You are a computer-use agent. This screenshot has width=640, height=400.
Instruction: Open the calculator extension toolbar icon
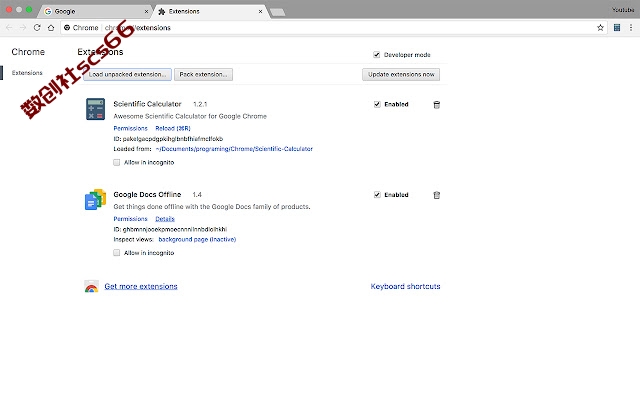click(617, 28)
